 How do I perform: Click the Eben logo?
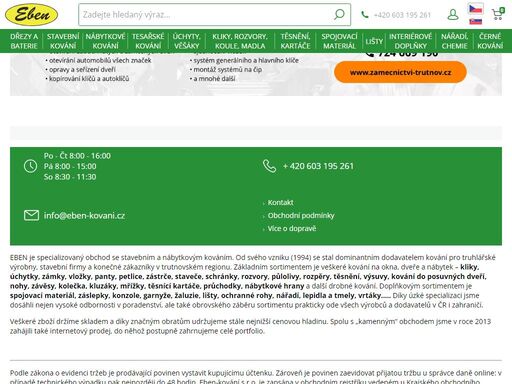coord(31,15)
